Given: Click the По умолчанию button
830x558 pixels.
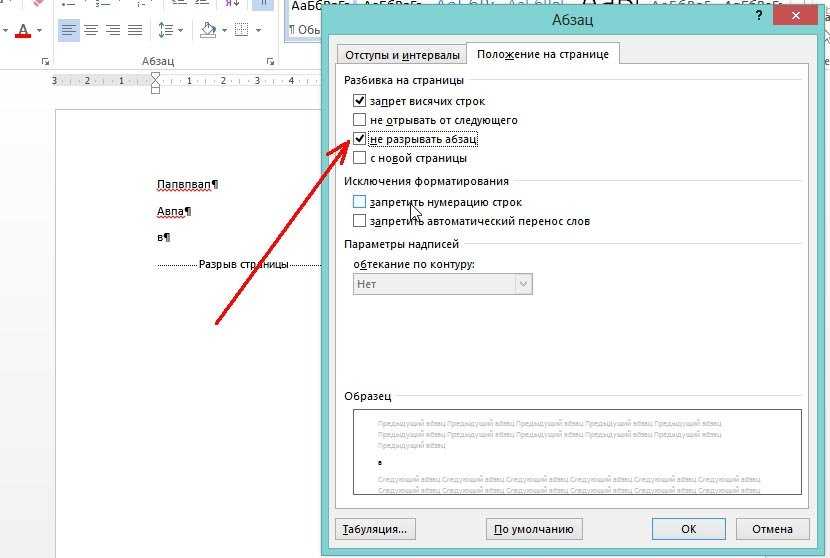Looking at the screenshot, I should [x=534, y=529].
